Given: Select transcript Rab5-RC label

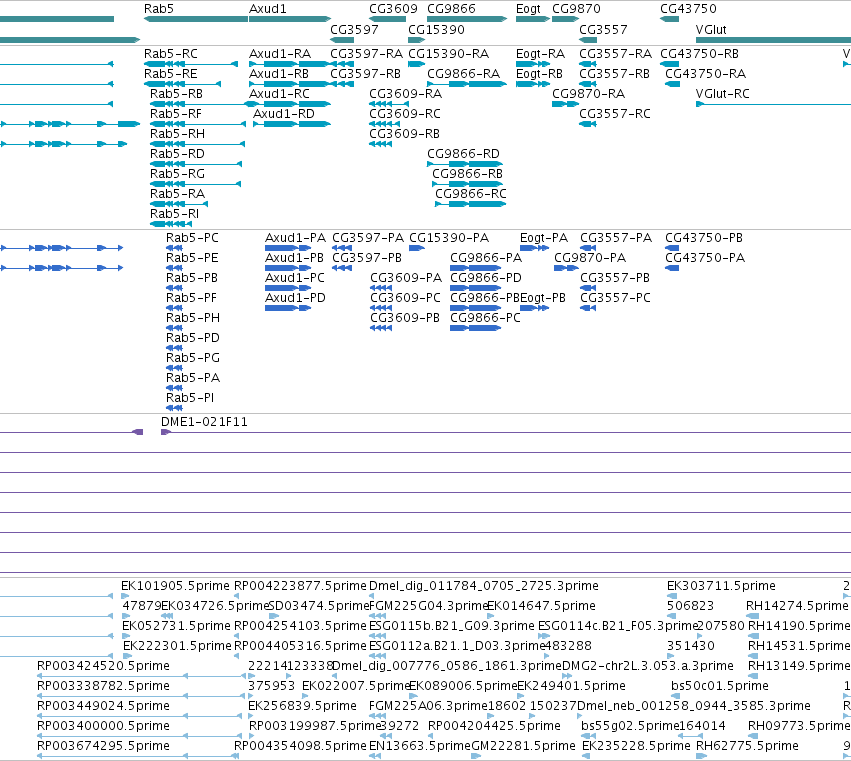Looking at the screenshot, I should [x=171, y=54].
